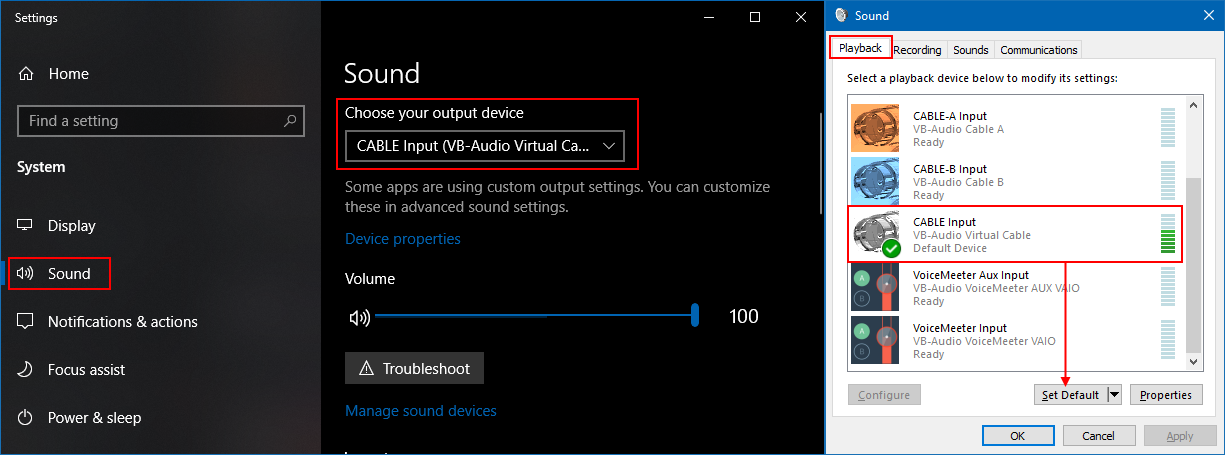Image resolution: width=1225 pixels, height=455 pixels.
Task: Open Manage sound devices link
Action: point(421,411)
